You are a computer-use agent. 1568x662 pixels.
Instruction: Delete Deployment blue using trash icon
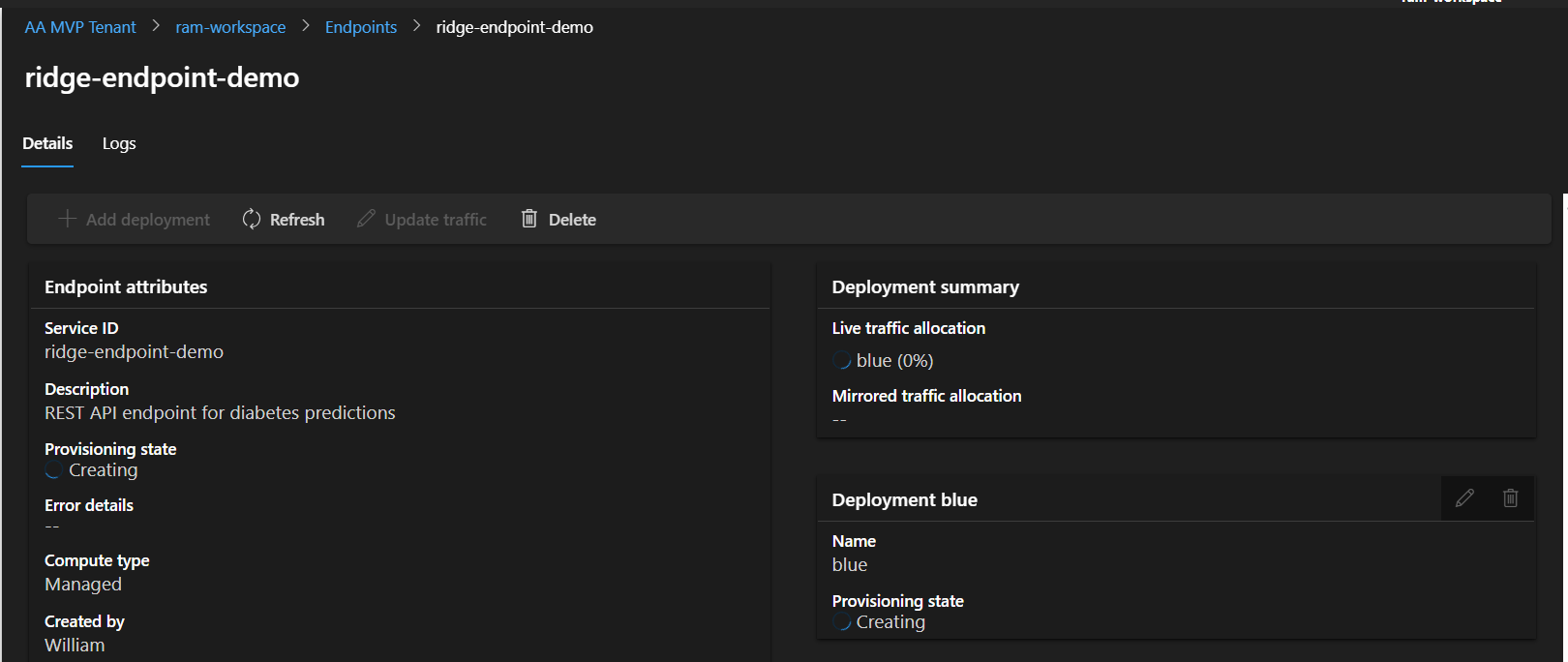tap(1510, 498)
